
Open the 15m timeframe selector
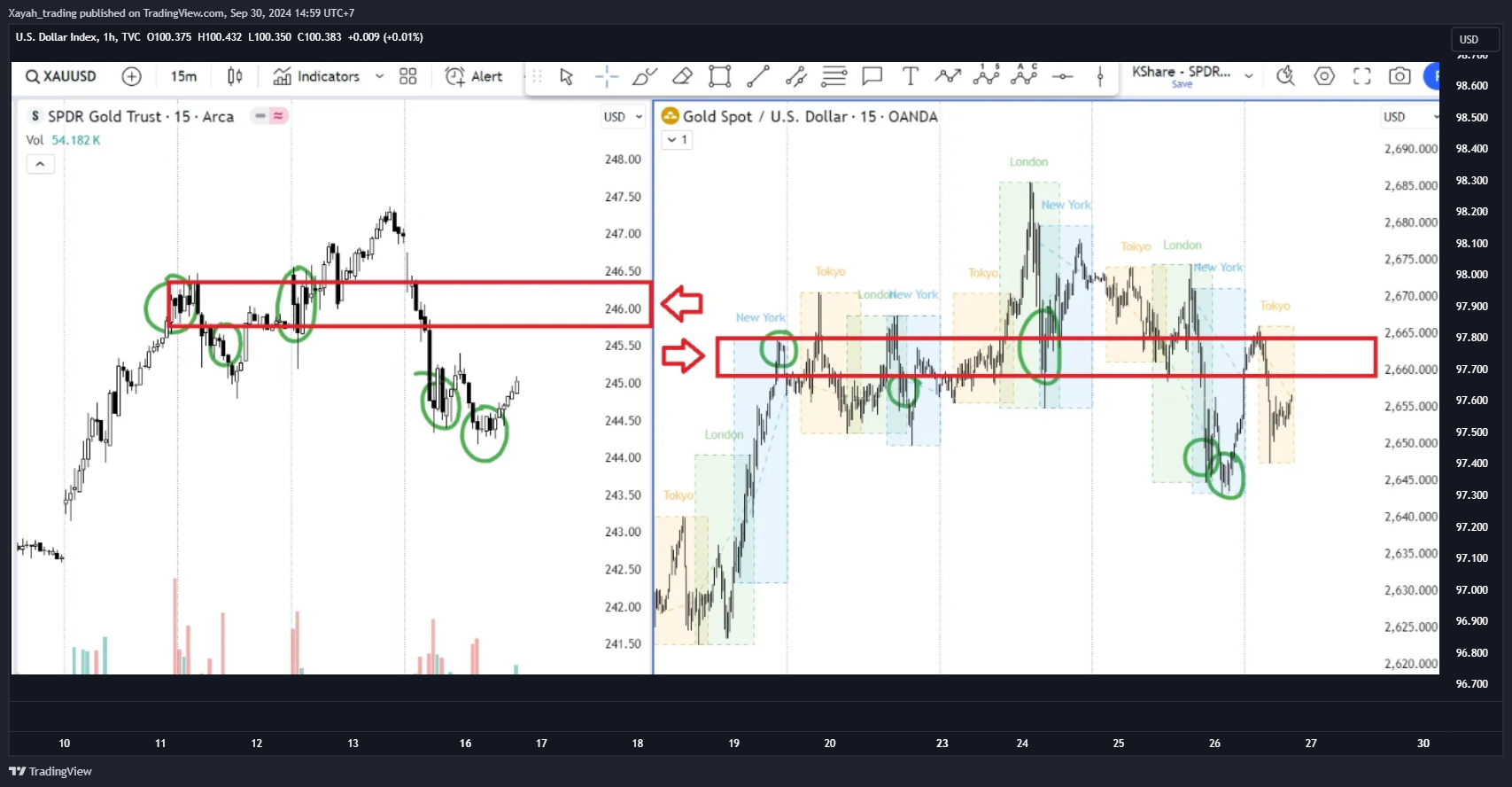point(183,76)
